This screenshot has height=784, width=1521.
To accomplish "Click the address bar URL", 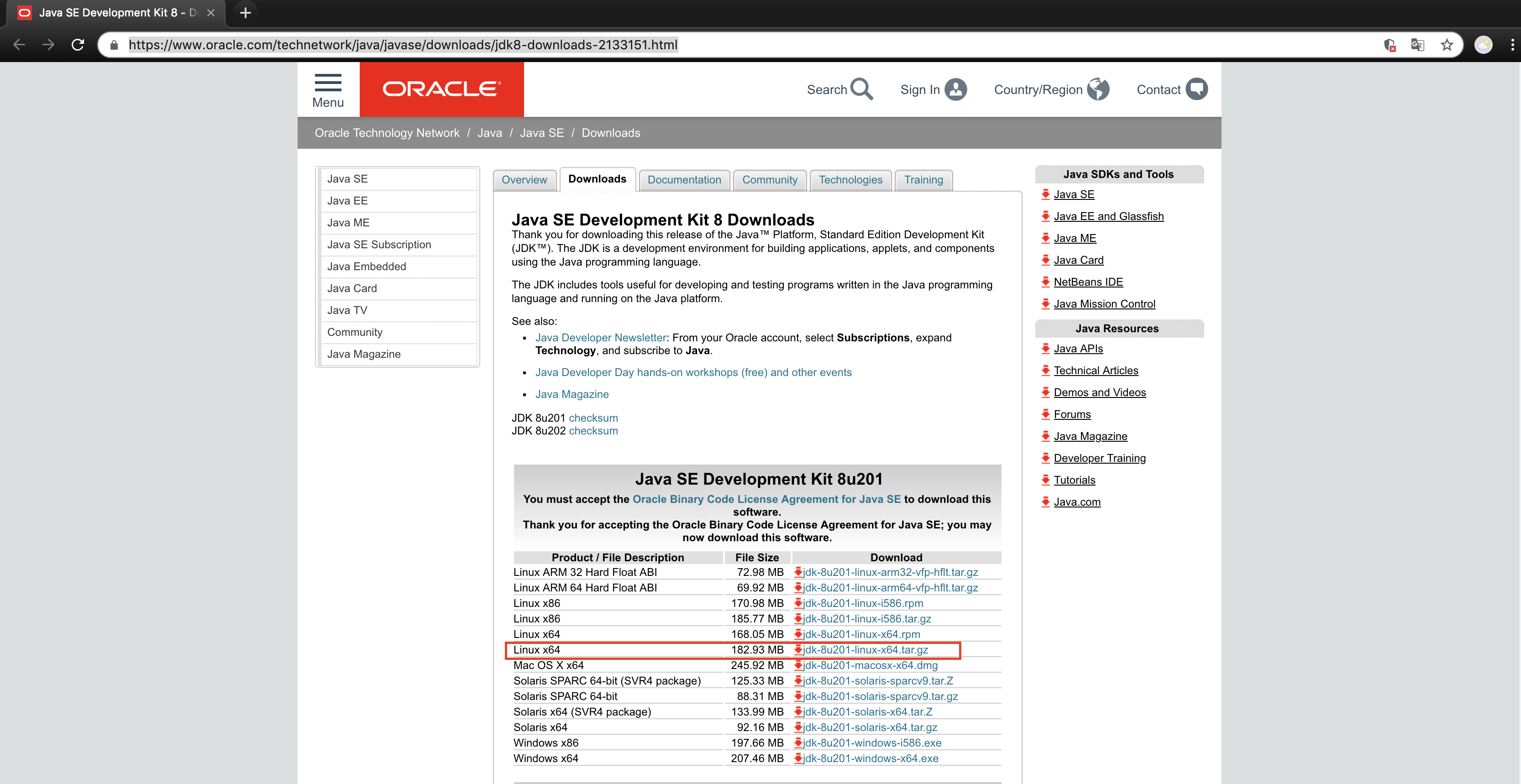I will point(403,45).
